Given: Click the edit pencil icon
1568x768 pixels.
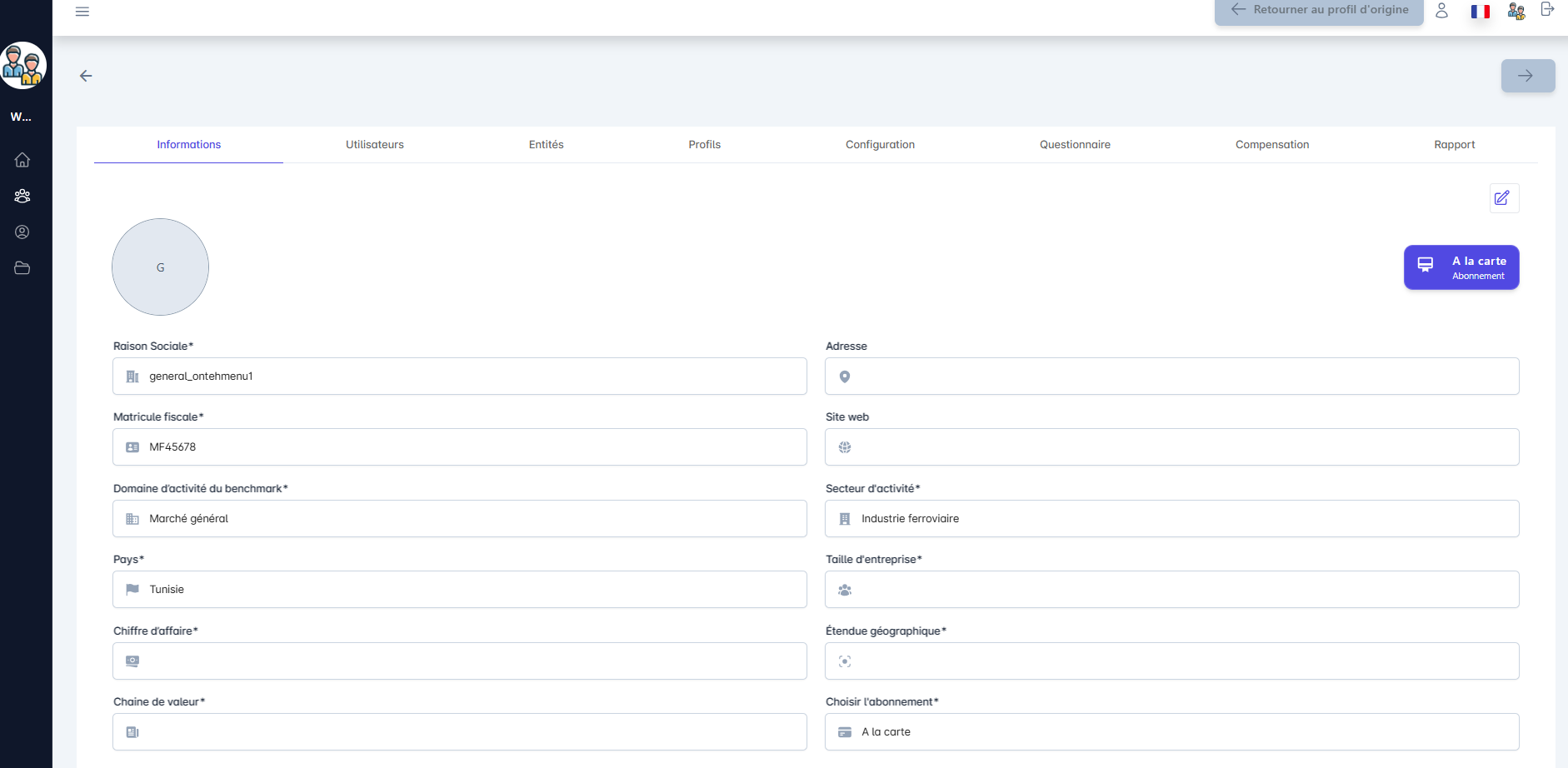Looking at the screenshot, I should pos(1503,198).
